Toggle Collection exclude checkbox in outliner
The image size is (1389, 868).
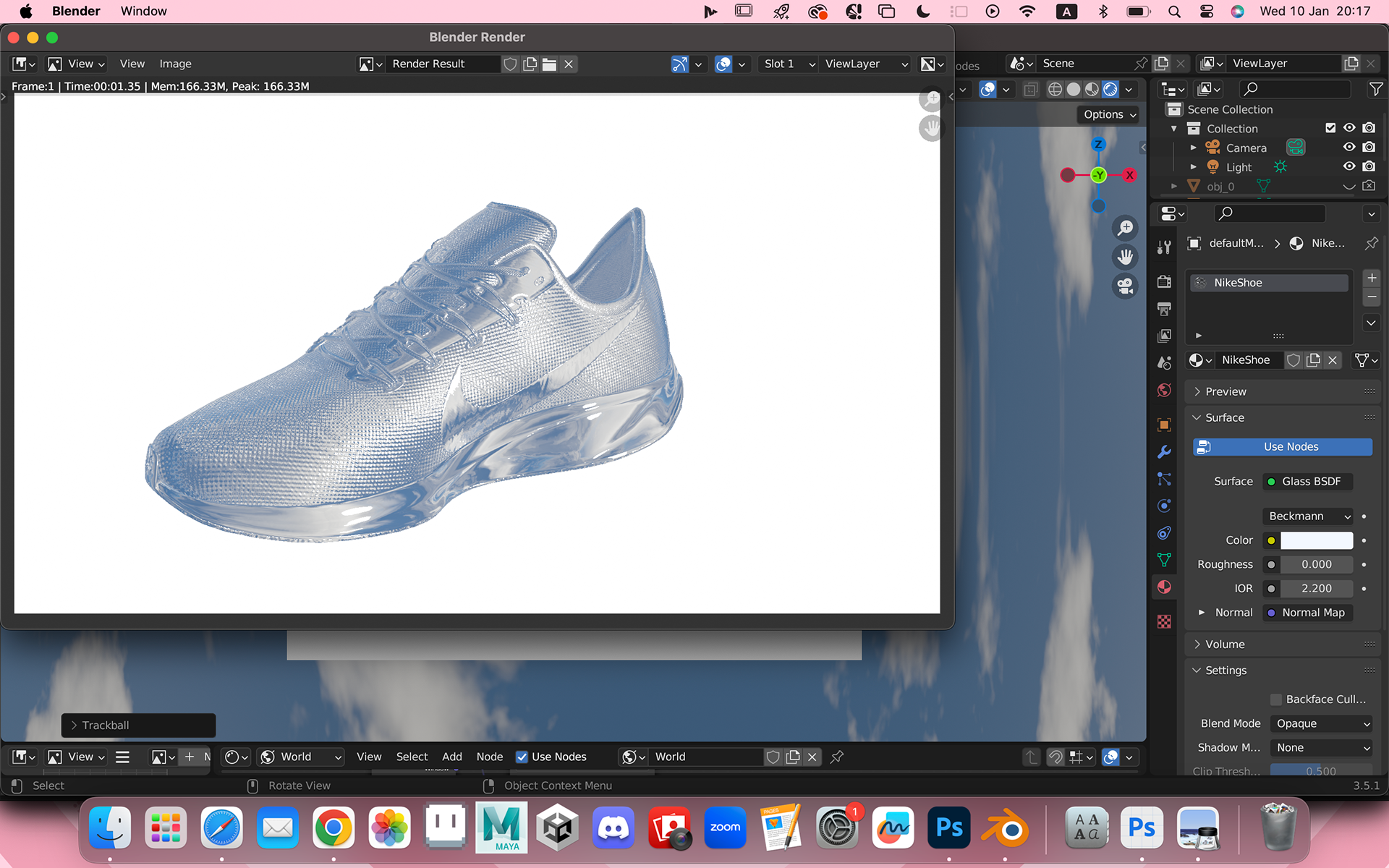pos(1330,128)
